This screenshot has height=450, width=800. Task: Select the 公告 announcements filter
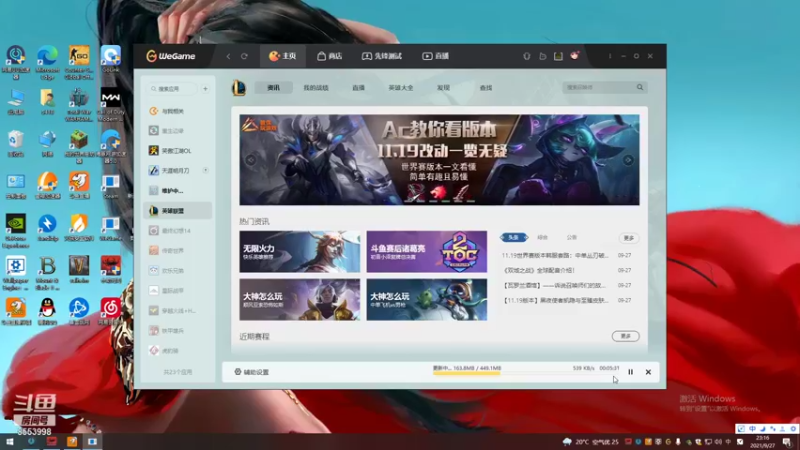[x=571, y=237]
